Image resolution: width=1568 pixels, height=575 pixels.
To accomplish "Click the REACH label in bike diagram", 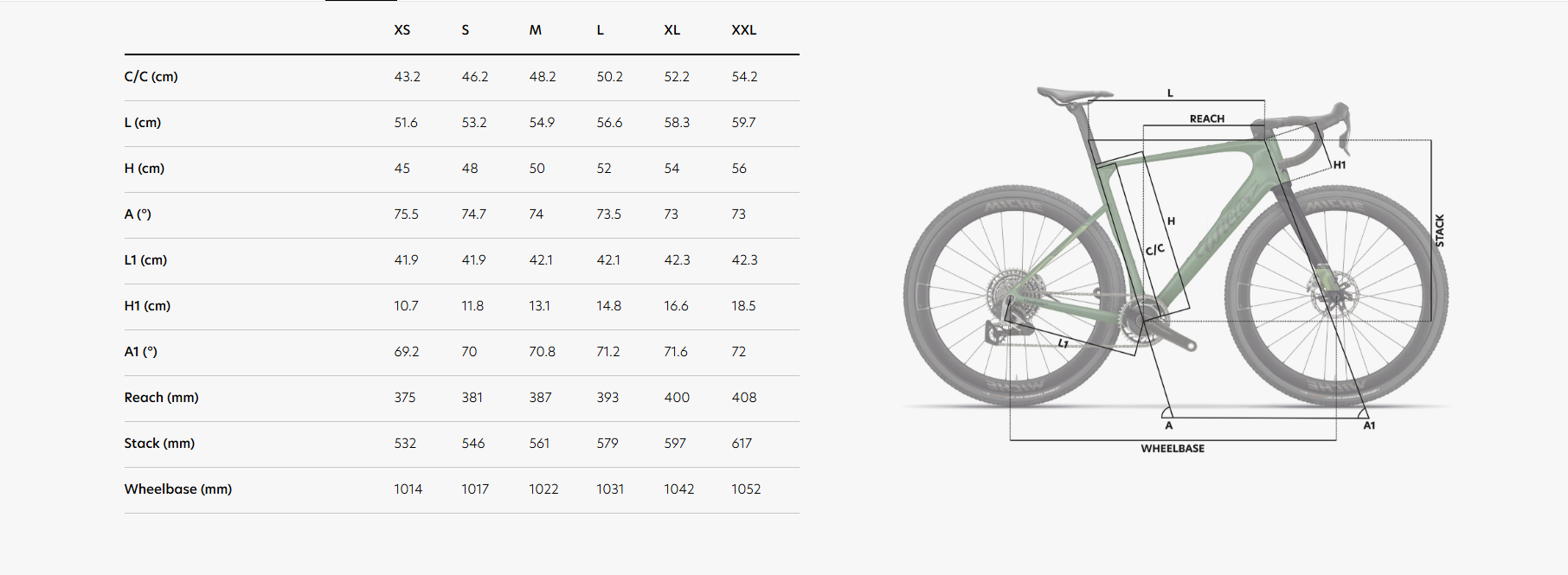I will click(x=1207, y=119).
